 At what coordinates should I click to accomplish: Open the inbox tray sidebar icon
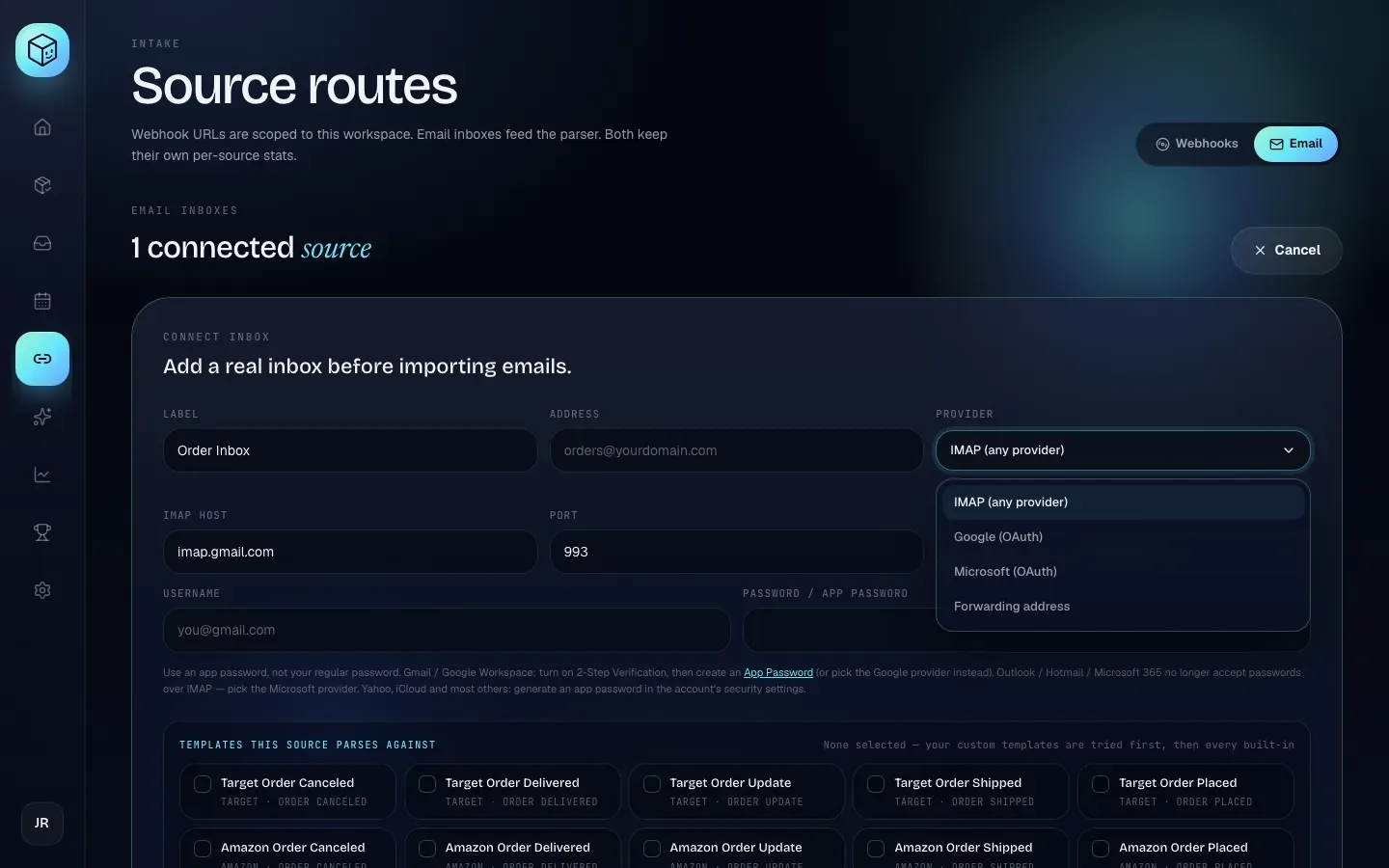(42, 243)
